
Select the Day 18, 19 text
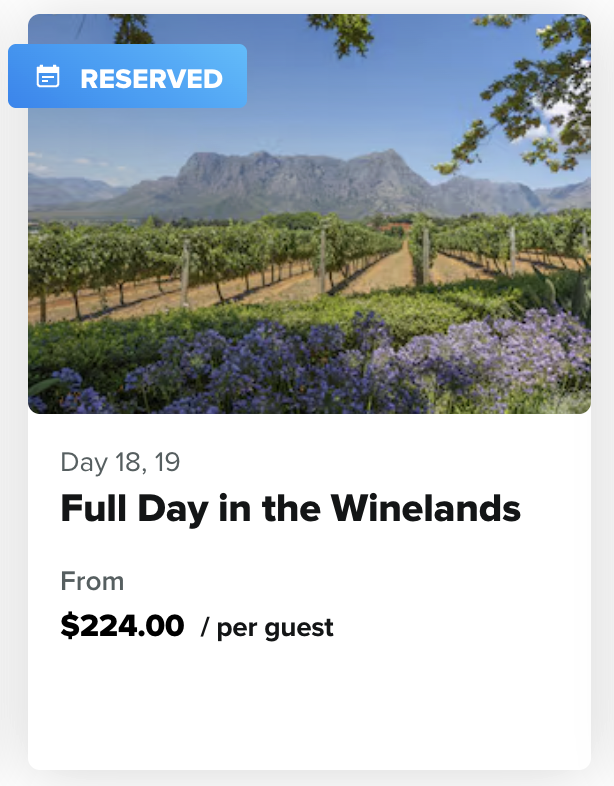tap(120, 462)
